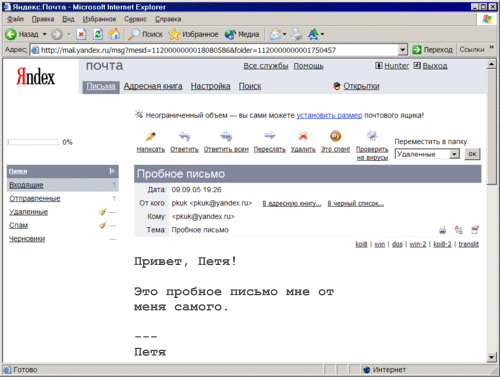Select the Письма tab
This screenshot has height=377, width=500.
tap(101, 86)
